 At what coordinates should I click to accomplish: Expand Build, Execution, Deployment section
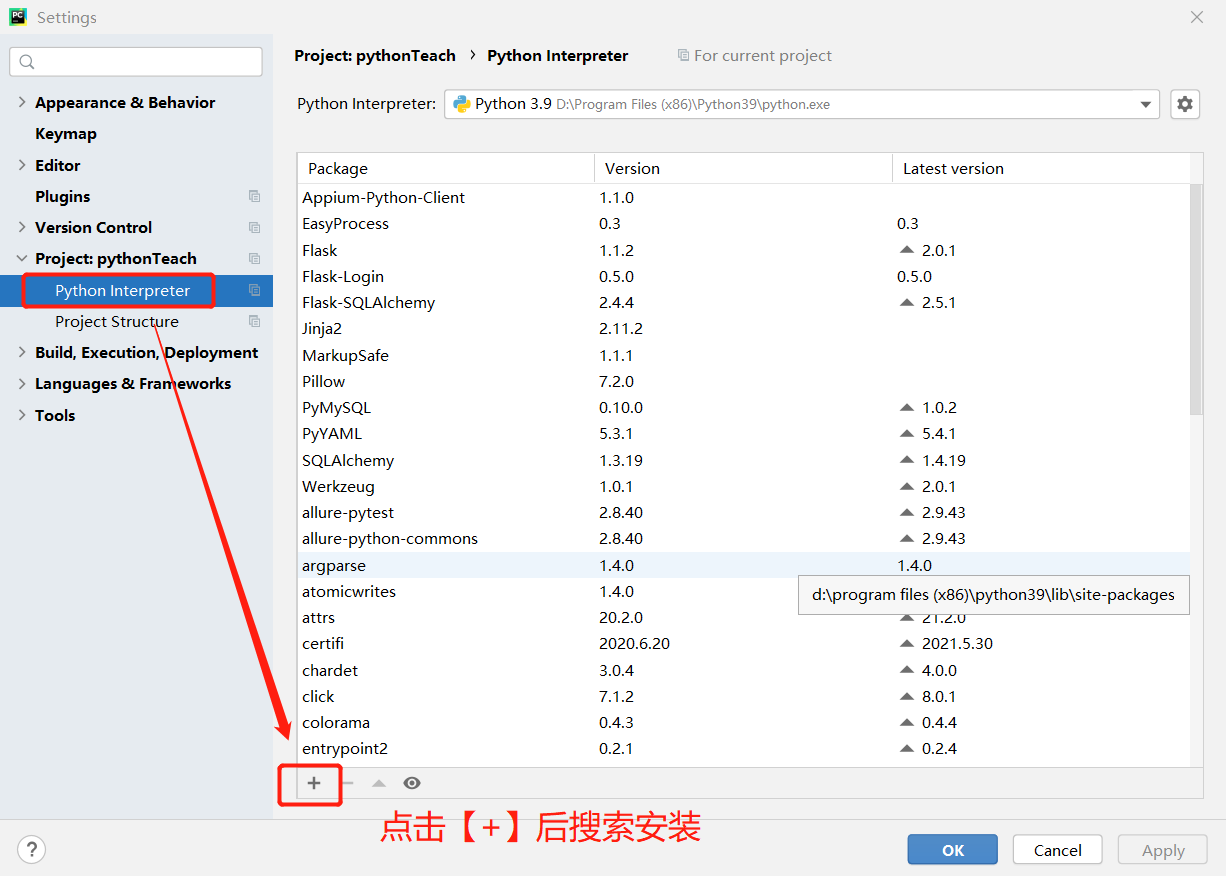[x=22, y=352]
